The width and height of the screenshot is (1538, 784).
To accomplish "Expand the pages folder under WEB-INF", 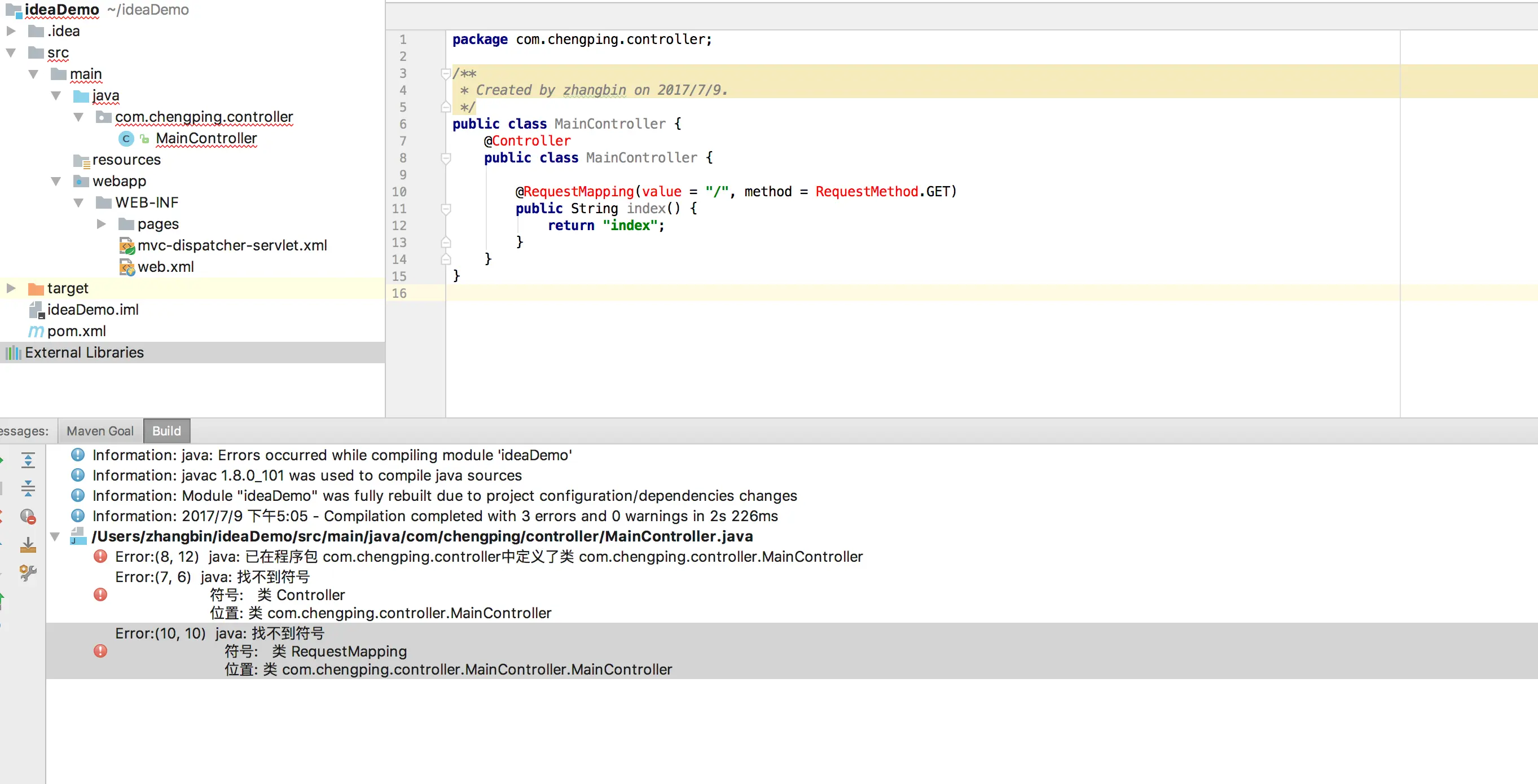I will pyautogui.click(x=101, y=224).
